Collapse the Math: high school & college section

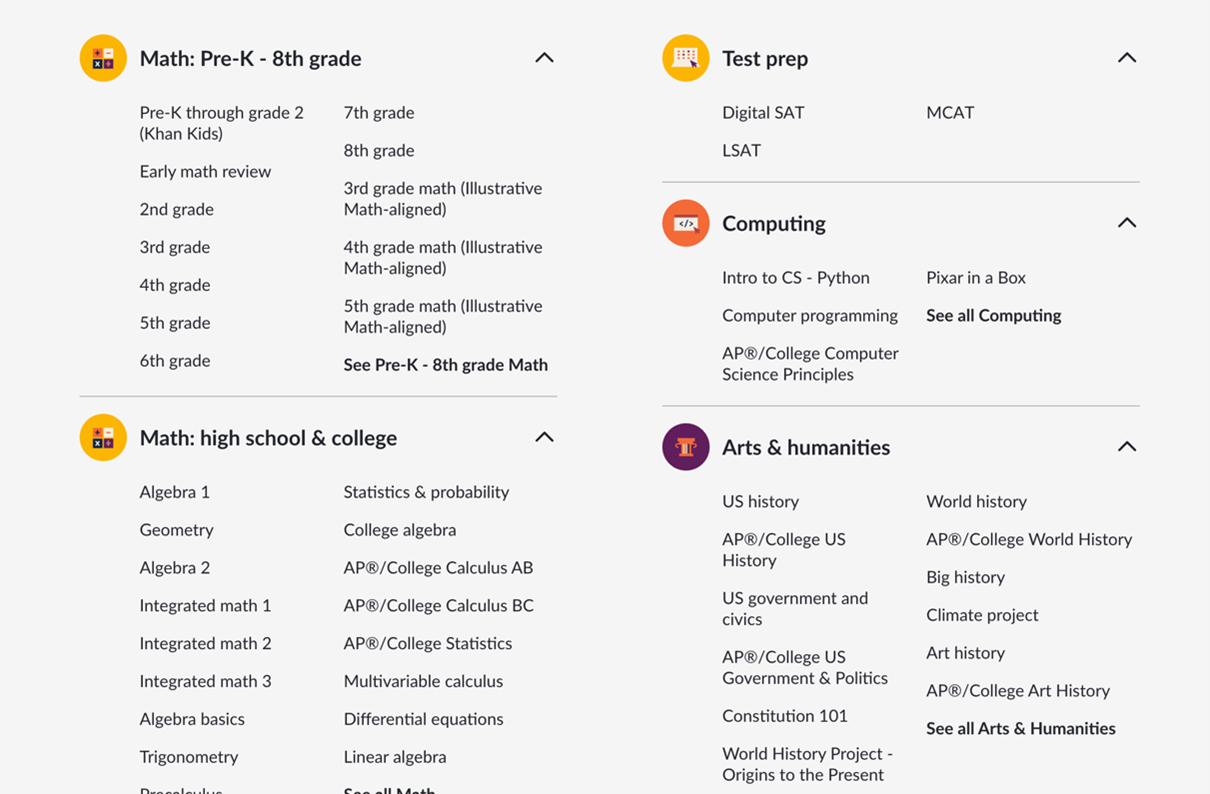coord(544,437)
